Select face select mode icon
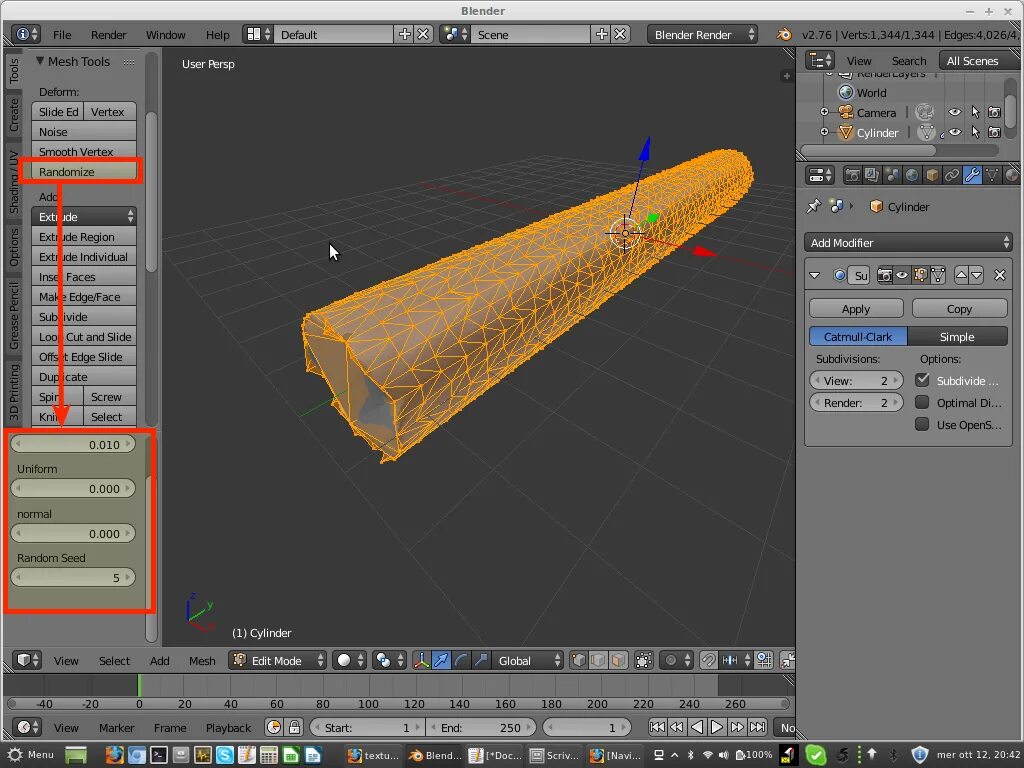The width and height of the screenshot is (1024, 768). tap(618, 660)
